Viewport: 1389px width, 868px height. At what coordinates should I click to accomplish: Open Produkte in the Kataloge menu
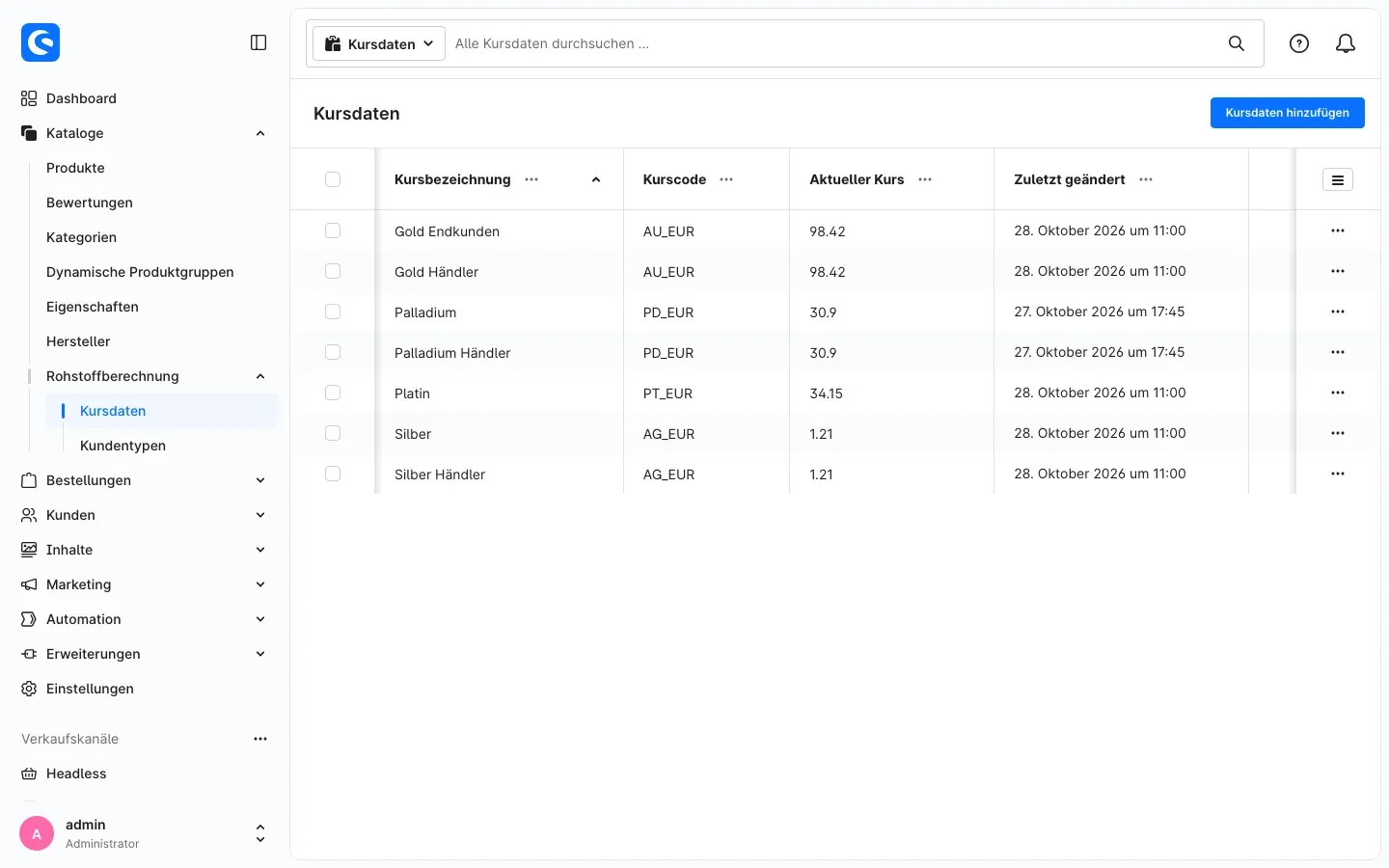[75, 168]
